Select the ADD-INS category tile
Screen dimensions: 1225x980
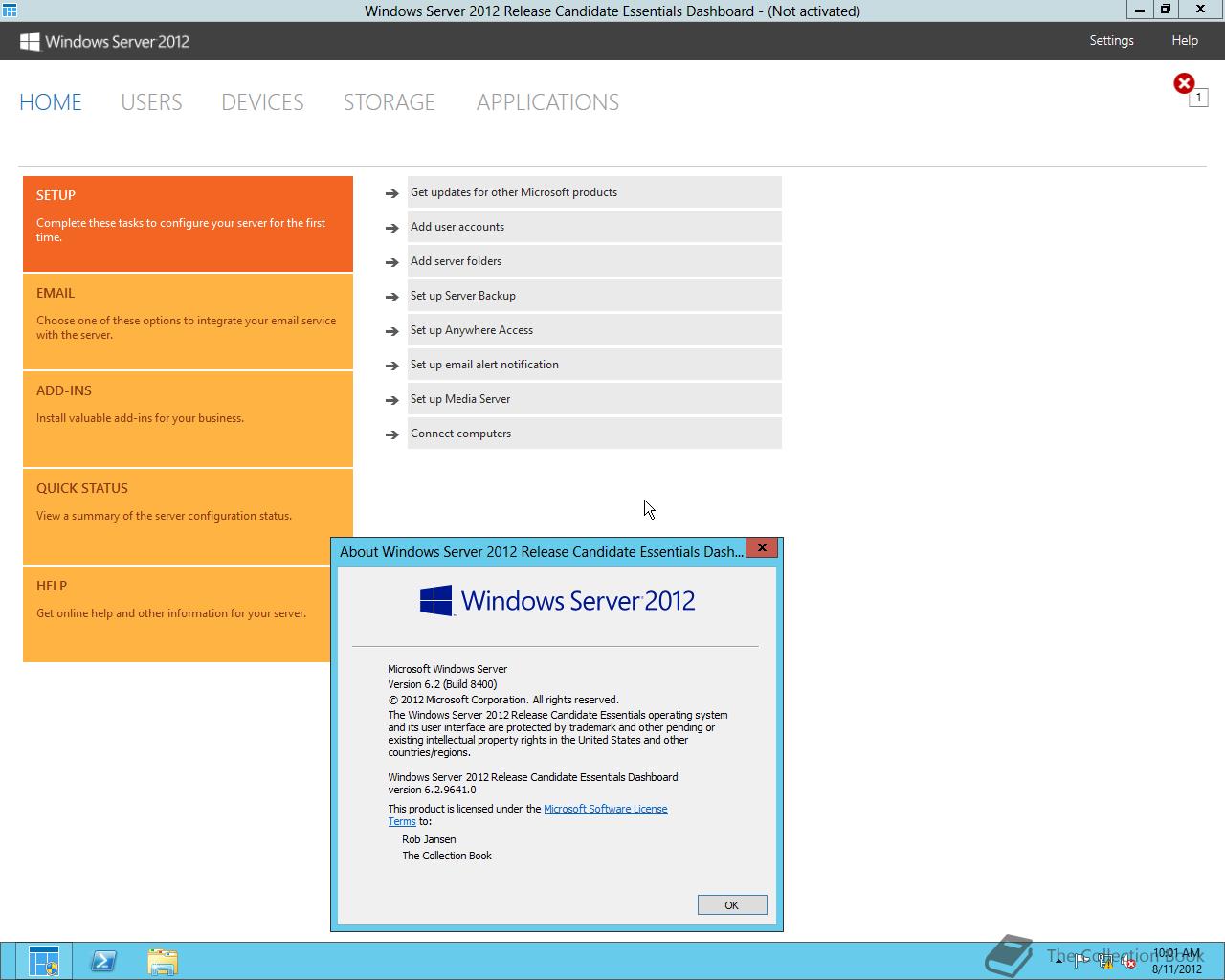click(x=188, y=419)
